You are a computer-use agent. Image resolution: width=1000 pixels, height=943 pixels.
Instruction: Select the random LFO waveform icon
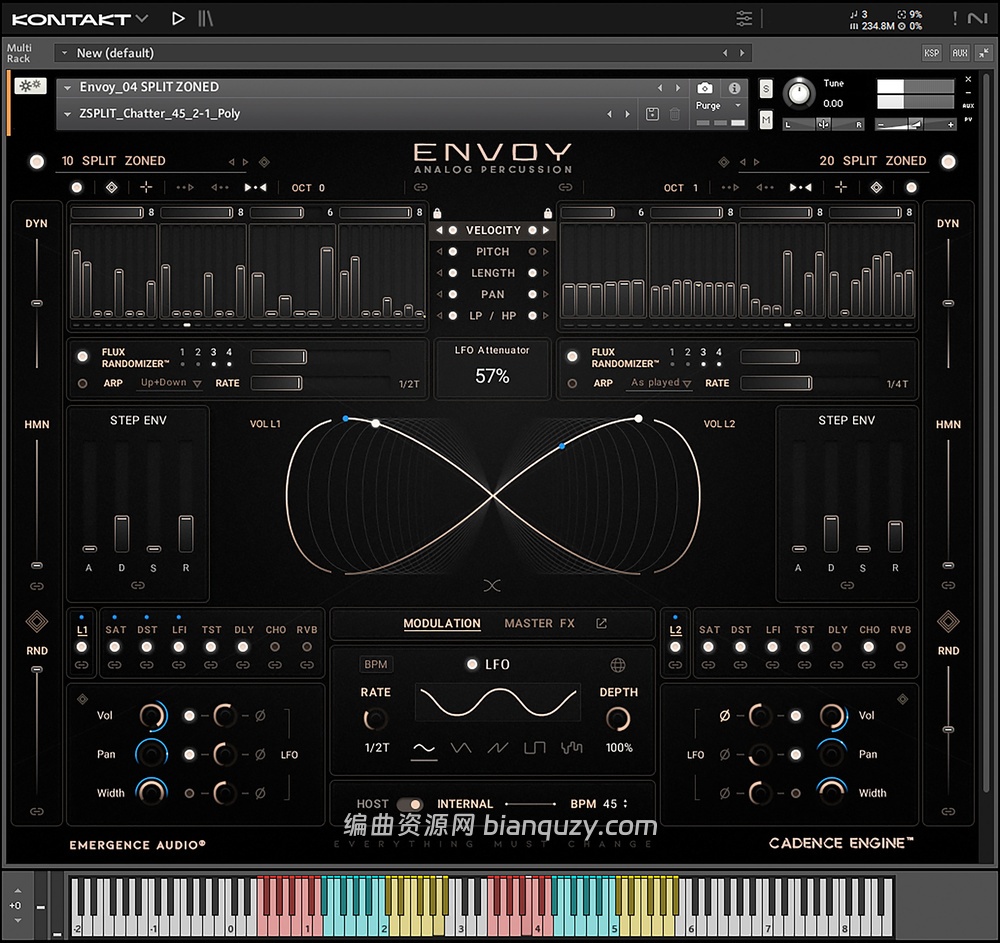pos(571,747)
